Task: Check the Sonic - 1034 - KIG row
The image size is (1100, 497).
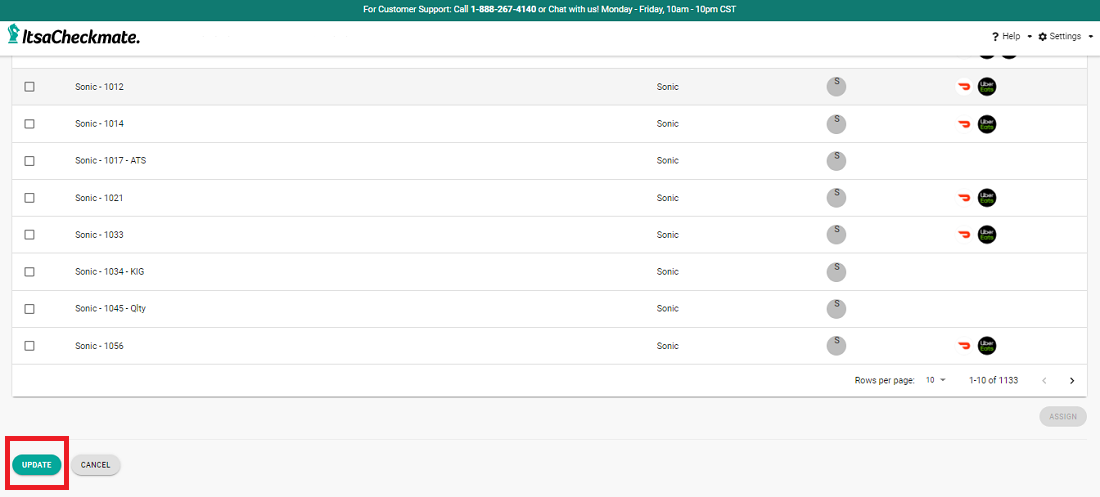Action: coord(29,272)
